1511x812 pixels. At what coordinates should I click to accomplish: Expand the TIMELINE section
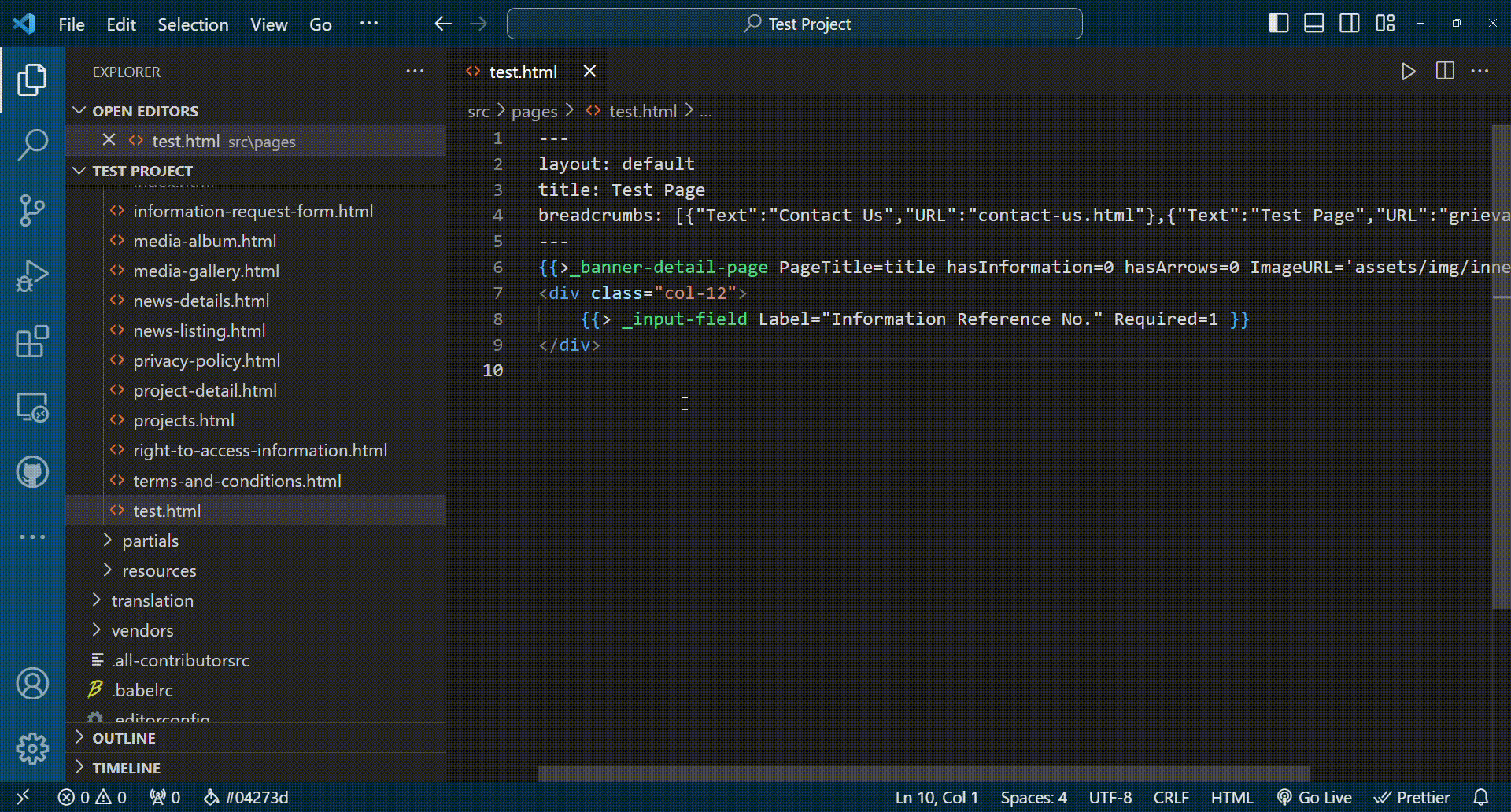click(257, 768)
